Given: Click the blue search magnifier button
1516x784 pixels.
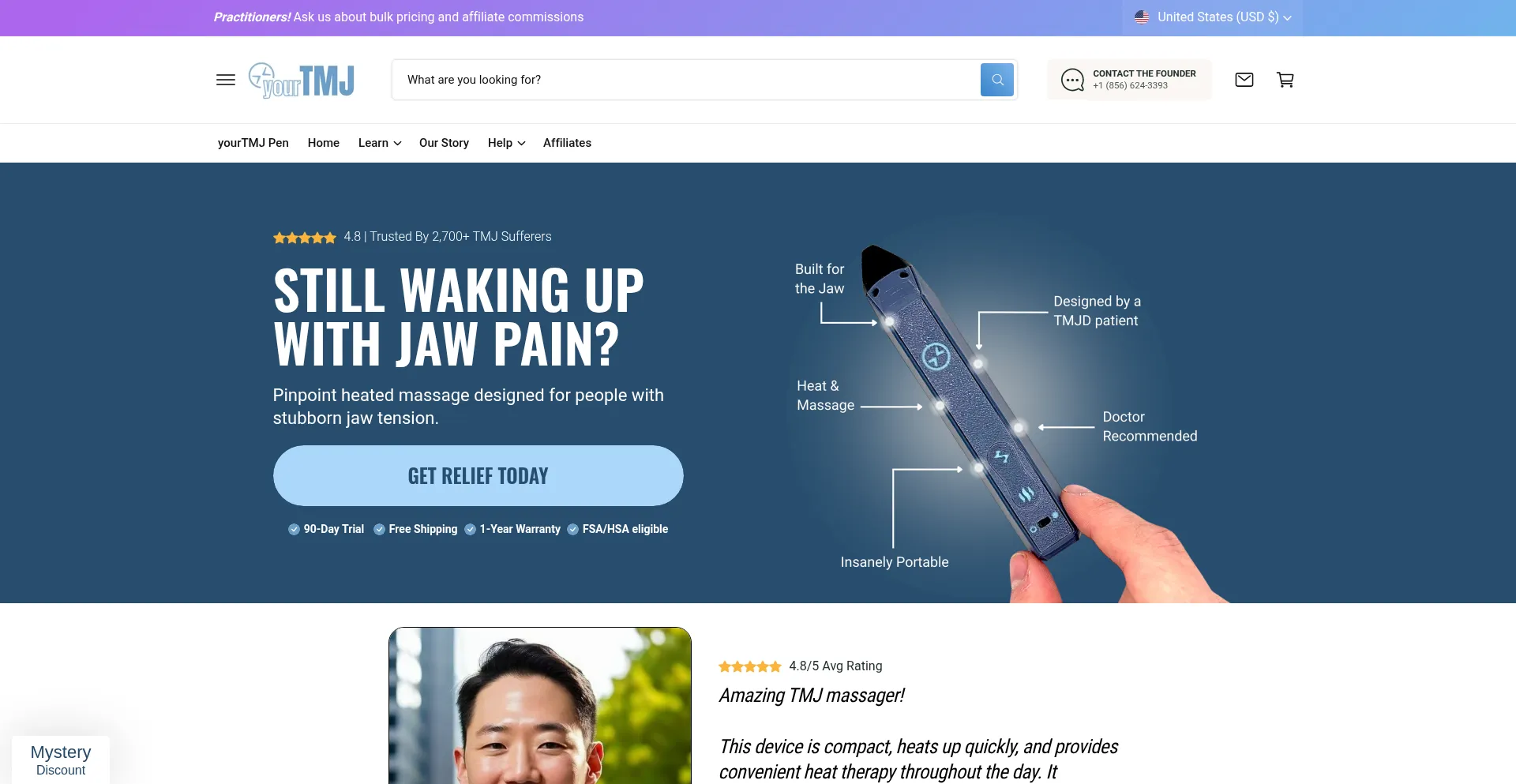Looking at the screenshot, I should (x=997, y=80).
